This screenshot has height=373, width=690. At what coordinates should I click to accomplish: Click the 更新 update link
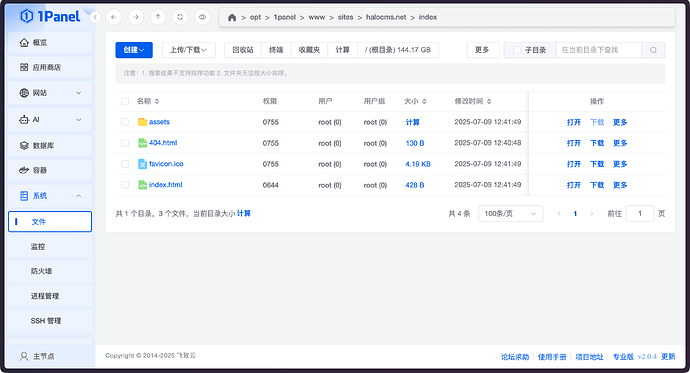[x=668, y=357]
